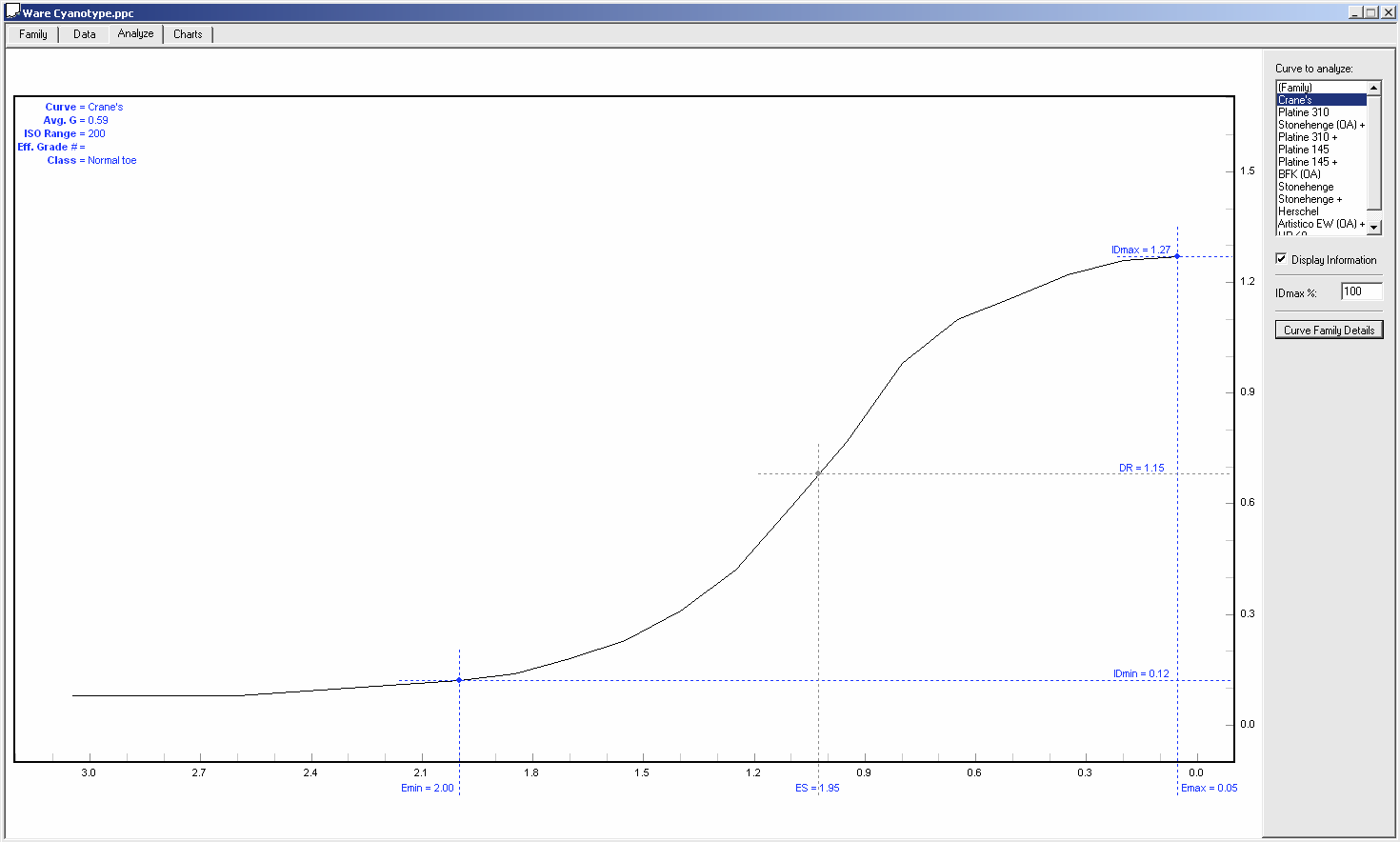The height and width of the screenshot is (842, 1400).
Task: Select (Family) in the curve list
Action: click(1295, 88)
